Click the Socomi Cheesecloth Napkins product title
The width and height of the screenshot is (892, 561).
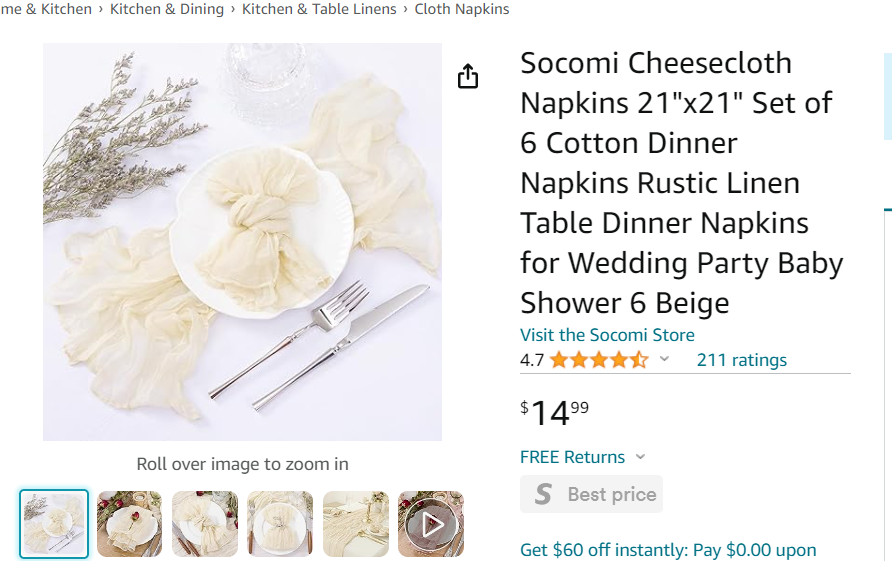(681, 183)
